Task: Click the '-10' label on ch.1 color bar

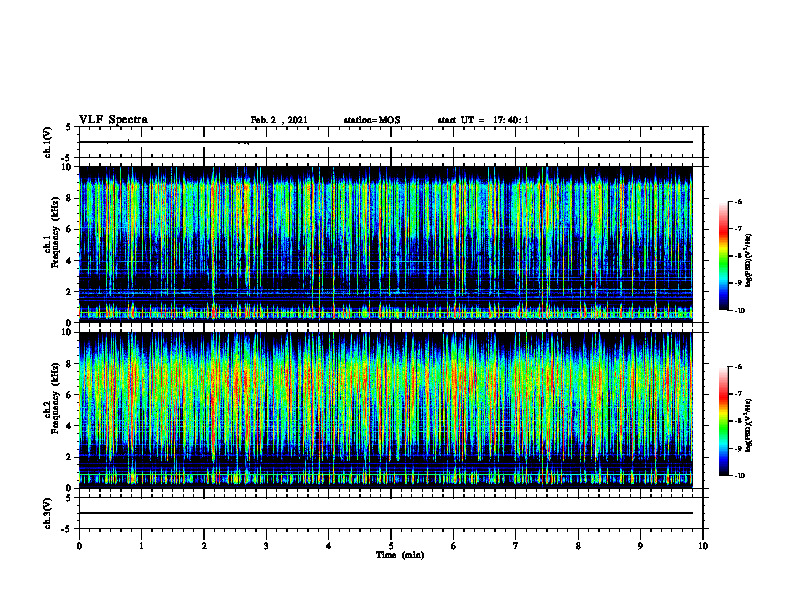Action: click(739, 311)
